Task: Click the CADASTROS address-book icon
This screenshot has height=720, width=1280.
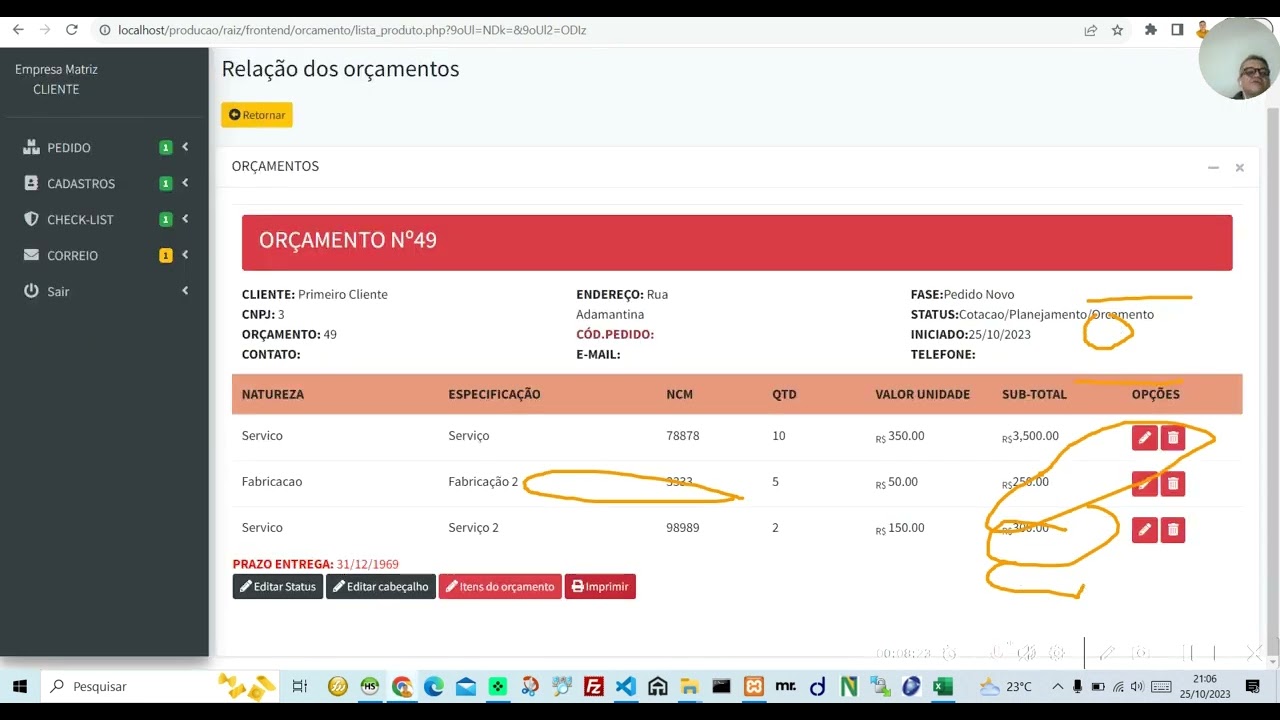Action: coord(31,183)
